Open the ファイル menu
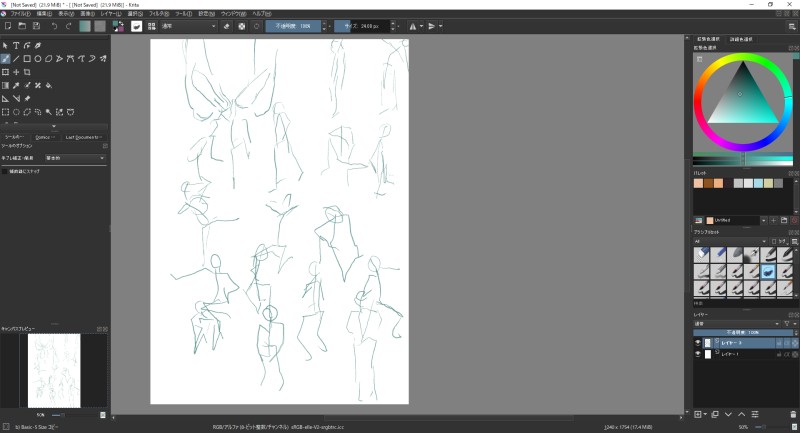 point(20,15)
